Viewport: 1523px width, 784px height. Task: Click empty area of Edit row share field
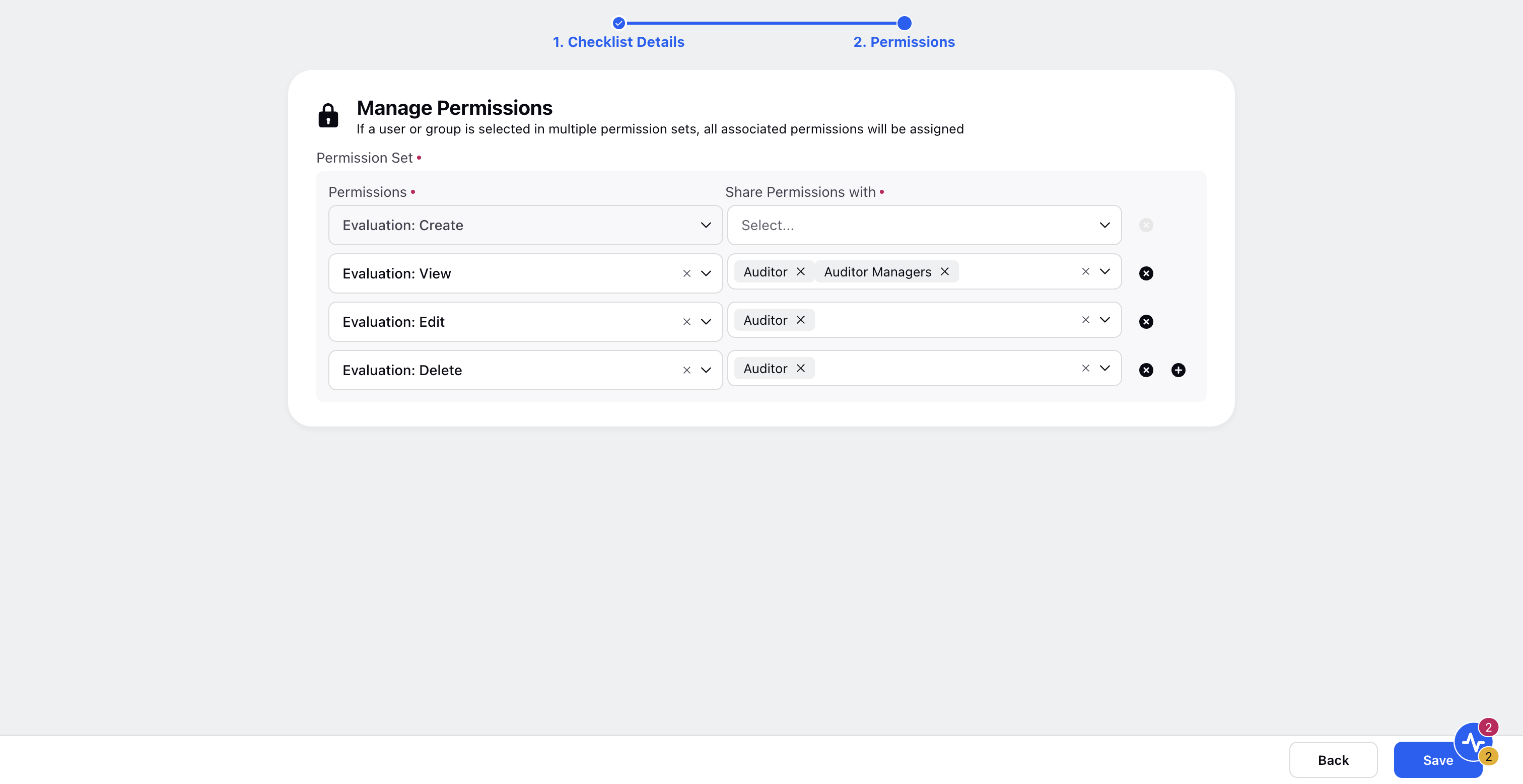(x=946, y=320)
